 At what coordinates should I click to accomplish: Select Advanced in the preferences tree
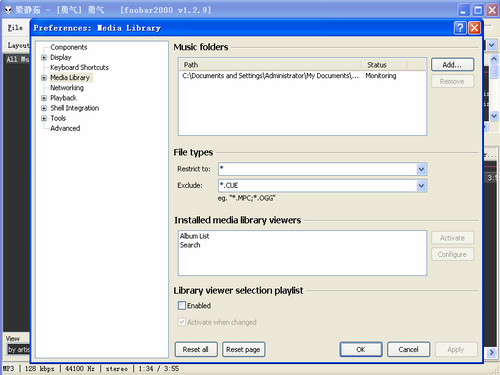[65, 128]
